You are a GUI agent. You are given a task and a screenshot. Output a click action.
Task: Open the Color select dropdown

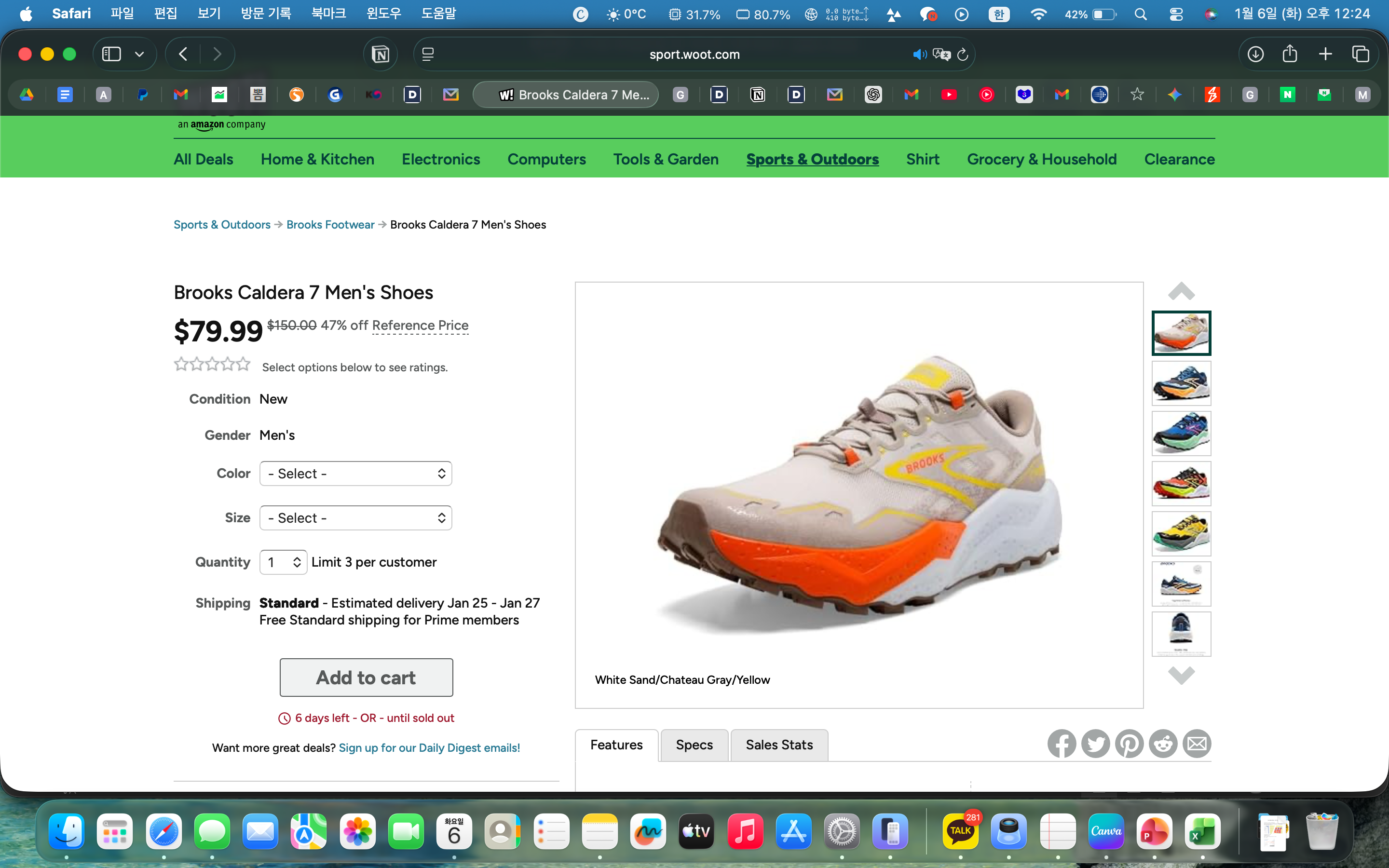[x=355, y=474]
